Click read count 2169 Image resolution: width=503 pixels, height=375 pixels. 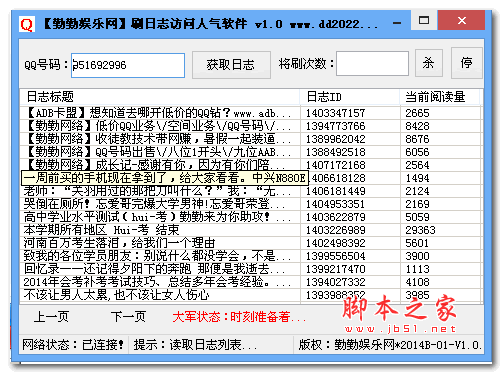pos(417,204)
